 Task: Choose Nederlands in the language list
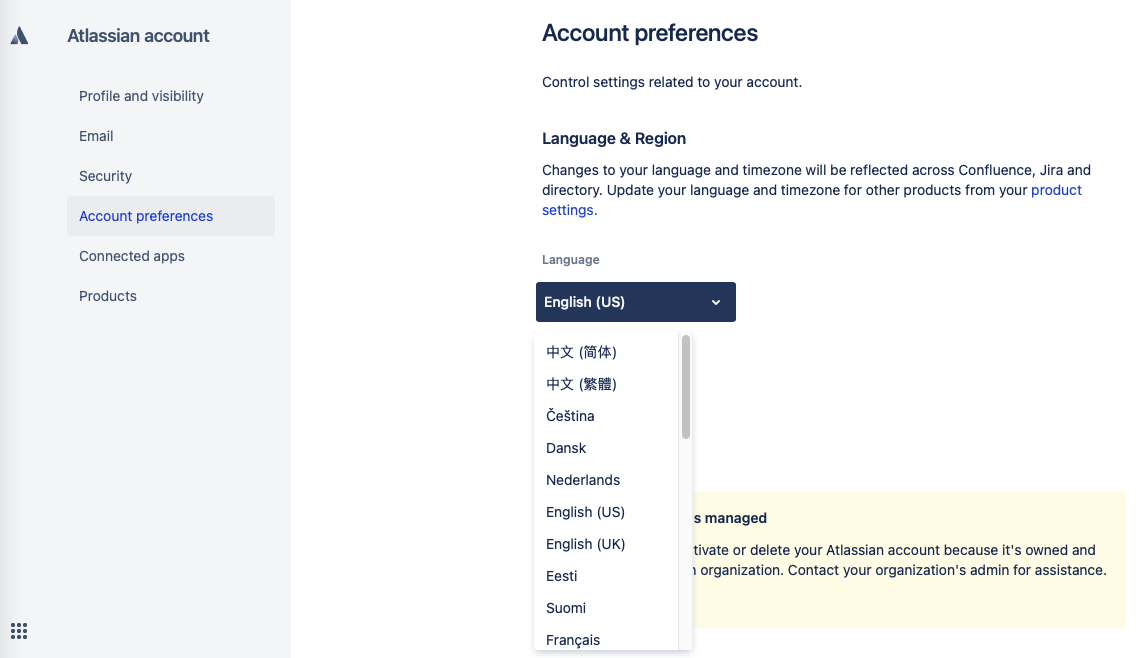click(x=583, y=480)
